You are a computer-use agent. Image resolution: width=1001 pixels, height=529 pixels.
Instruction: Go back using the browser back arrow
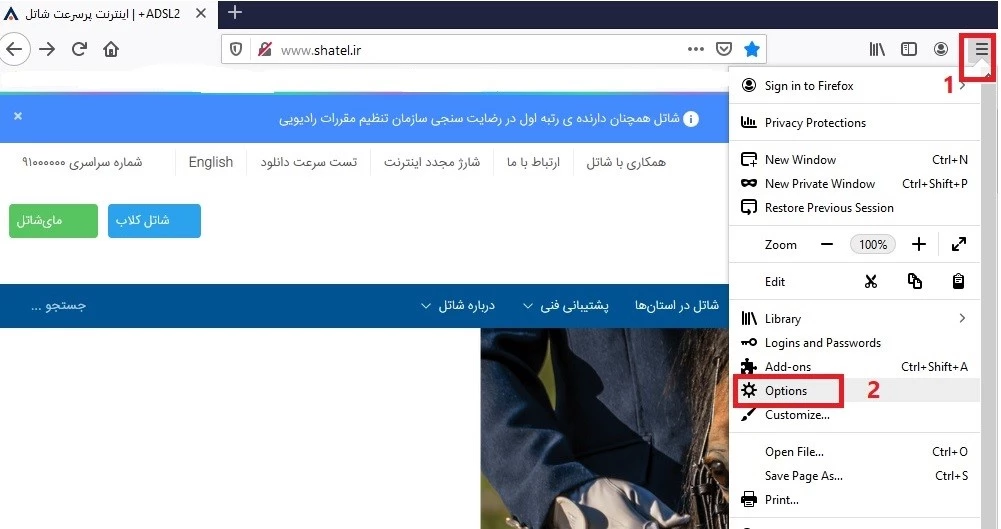(x=15, y=49)
